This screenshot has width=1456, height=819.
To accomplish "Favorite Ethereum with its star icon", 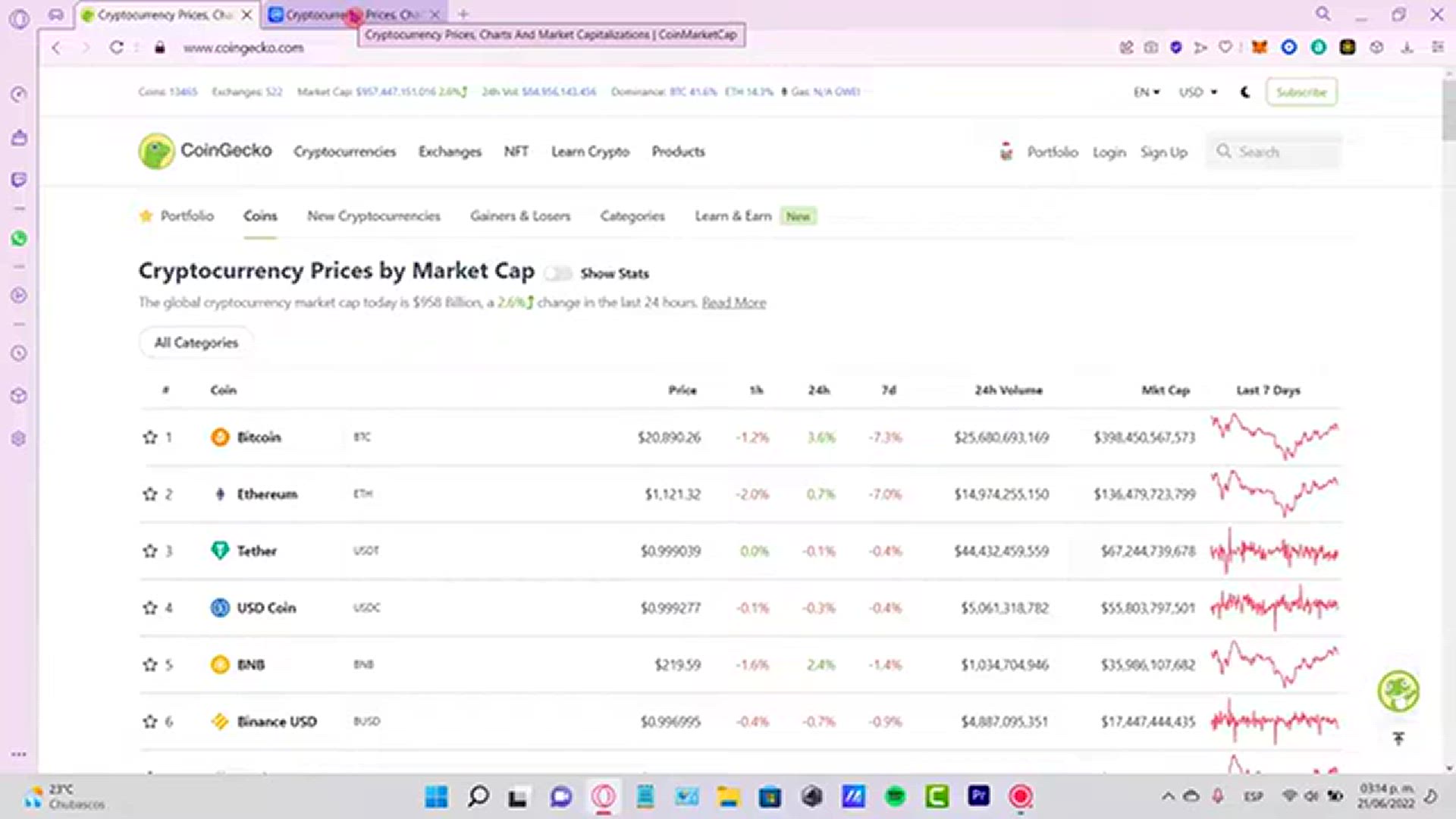I will (x=149, y=494).
